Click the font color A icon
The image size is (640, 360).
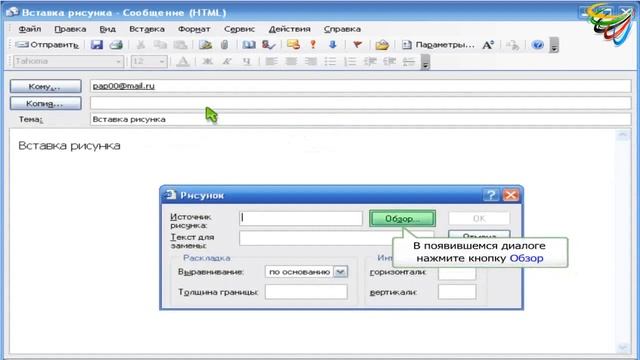coord(183,62)
